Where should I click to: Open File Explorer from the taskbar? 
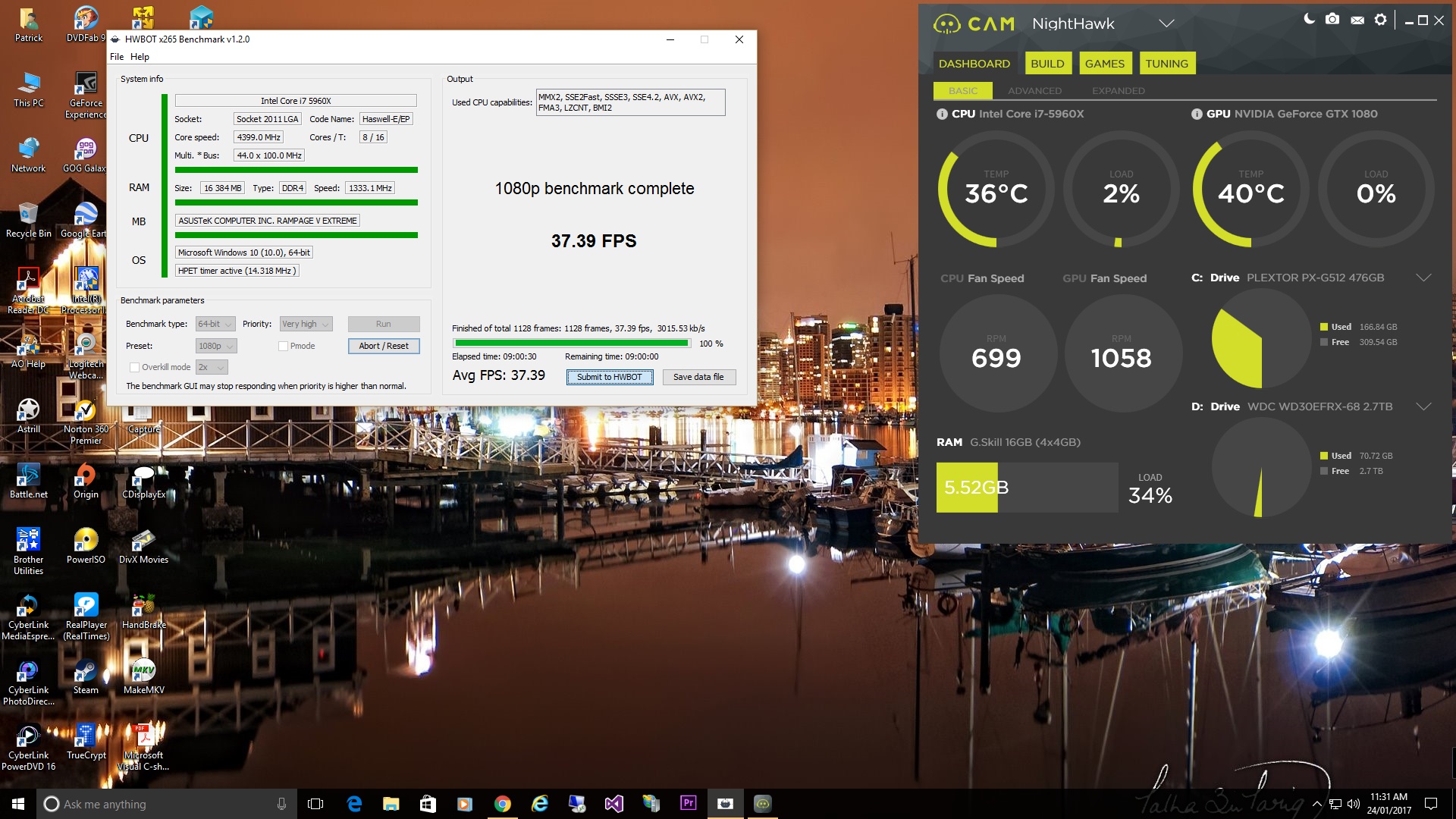pyautogui.click(x=391, y=804)
